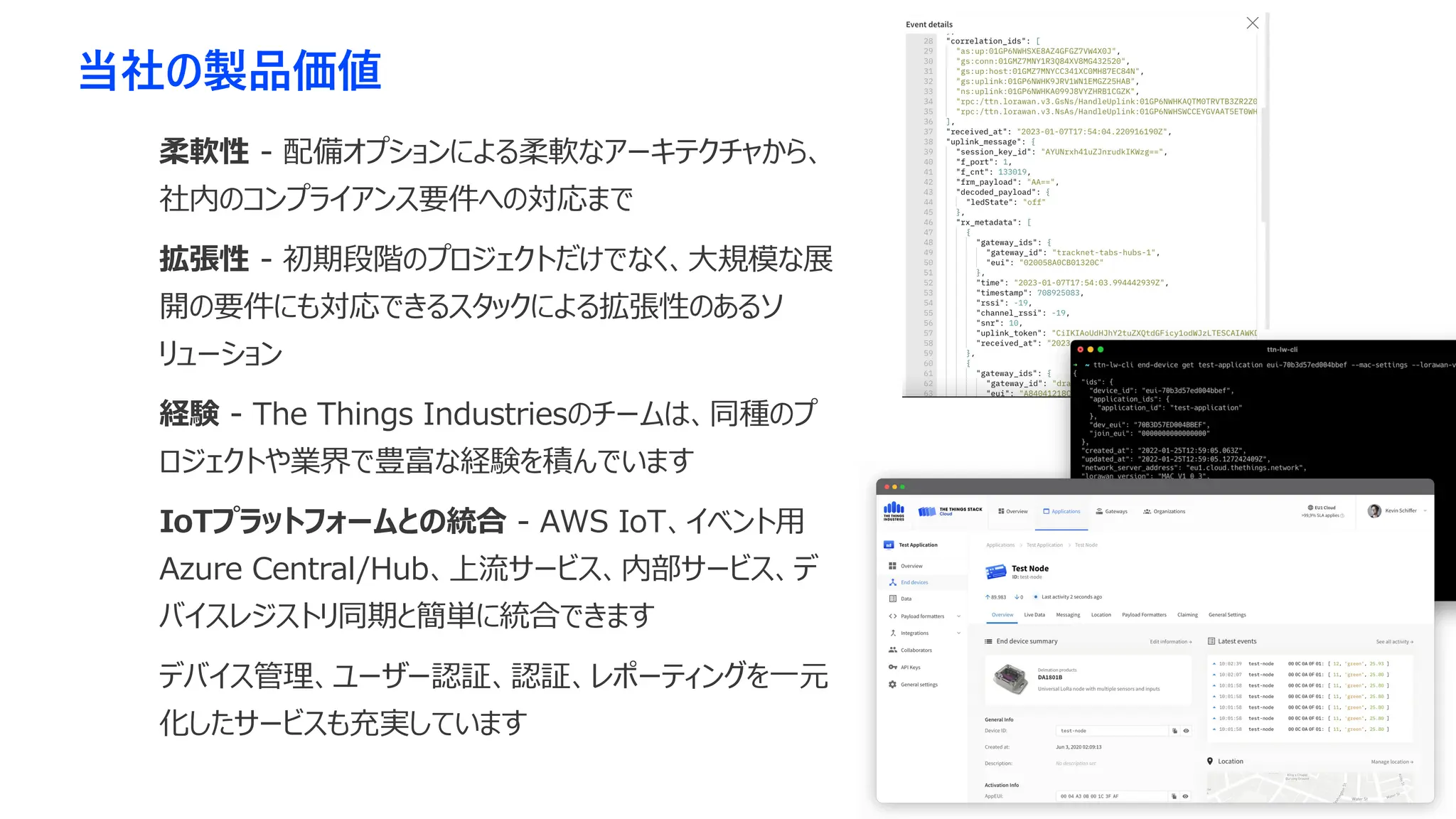Switch to the device Overview tab

(x=1002, y=615)
